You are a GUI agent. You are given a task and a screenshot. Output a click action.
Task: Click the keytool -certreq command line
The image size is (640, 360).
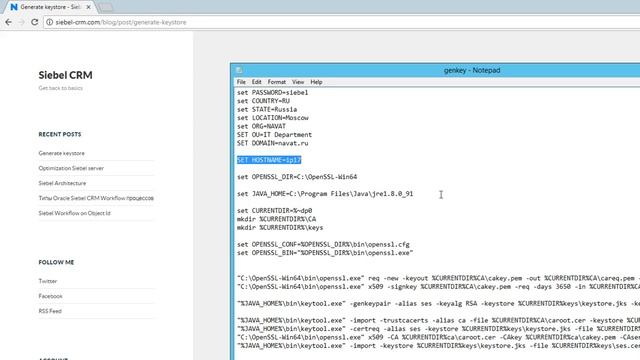pos(438,329)
